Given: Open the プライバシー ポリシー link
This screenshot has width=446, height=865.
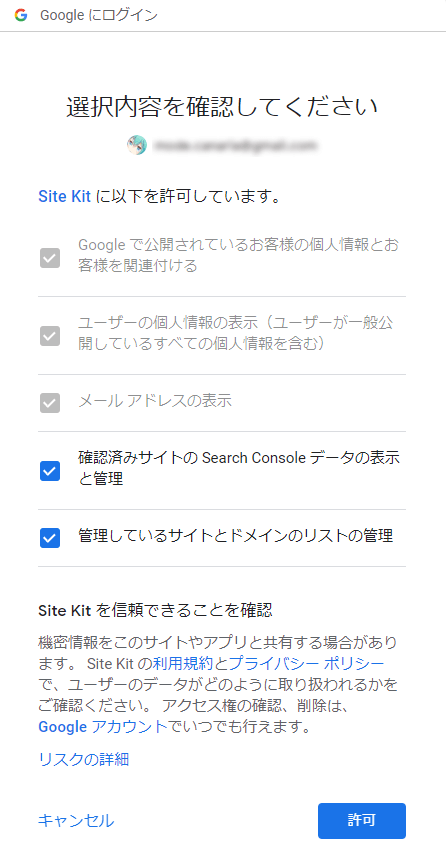Looking at the screenshot, I should pyautogui.click(x=306, y=663).
